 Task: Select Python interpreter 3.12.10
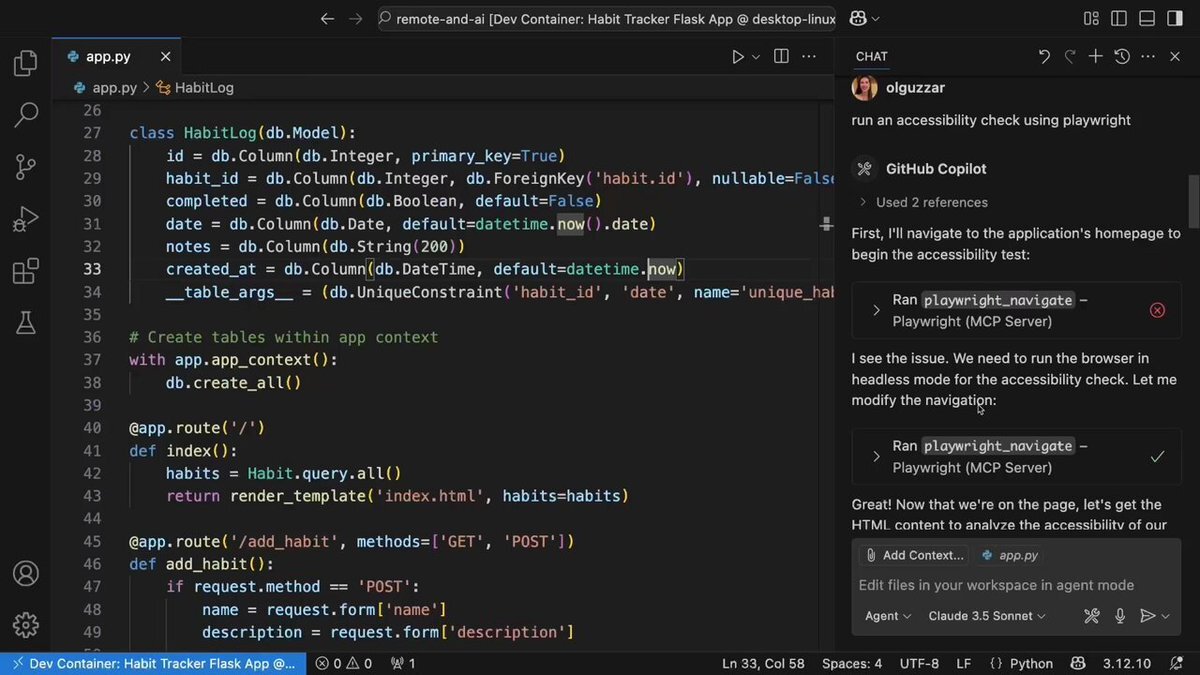click(x=1127, y=663)
